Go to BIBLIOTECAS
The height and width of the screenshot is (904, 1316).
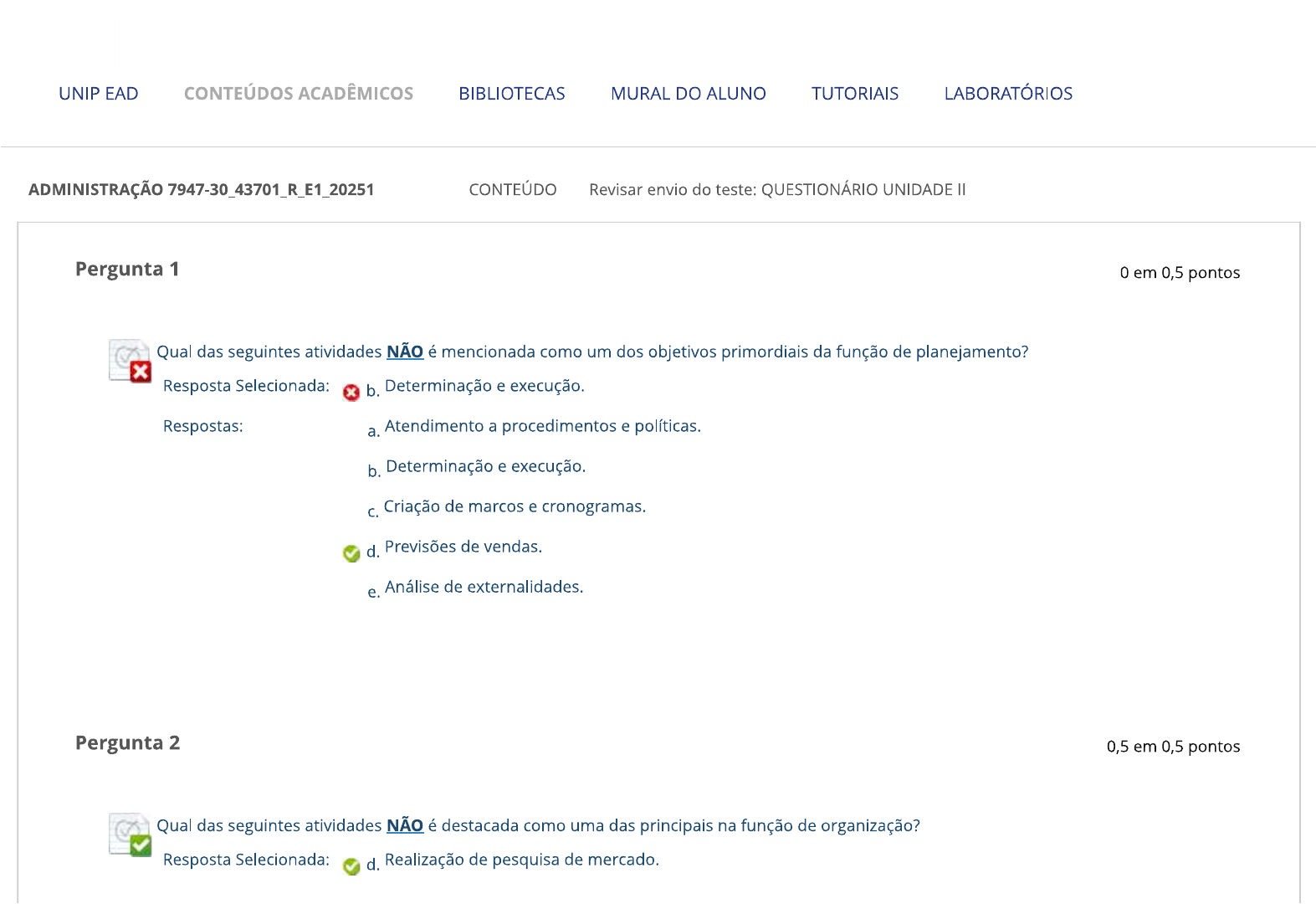click(512, 94)
